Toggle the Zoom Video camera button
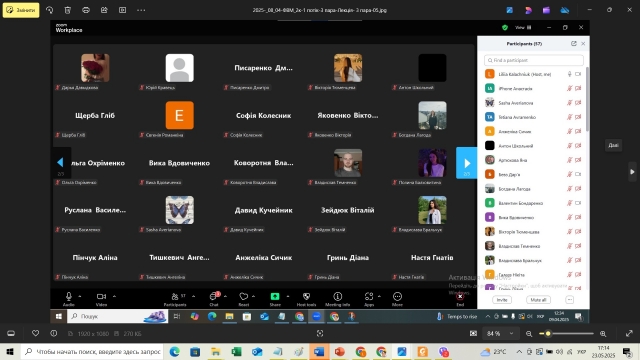This screenshot has height=360, width=640. [x=101, y=299]
